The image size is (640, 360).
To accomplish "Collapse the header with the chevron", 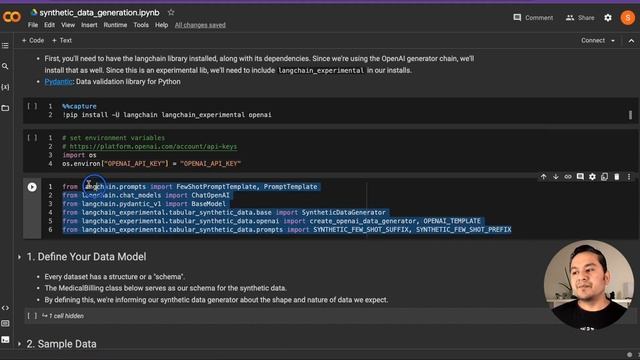I will [631, 41].
